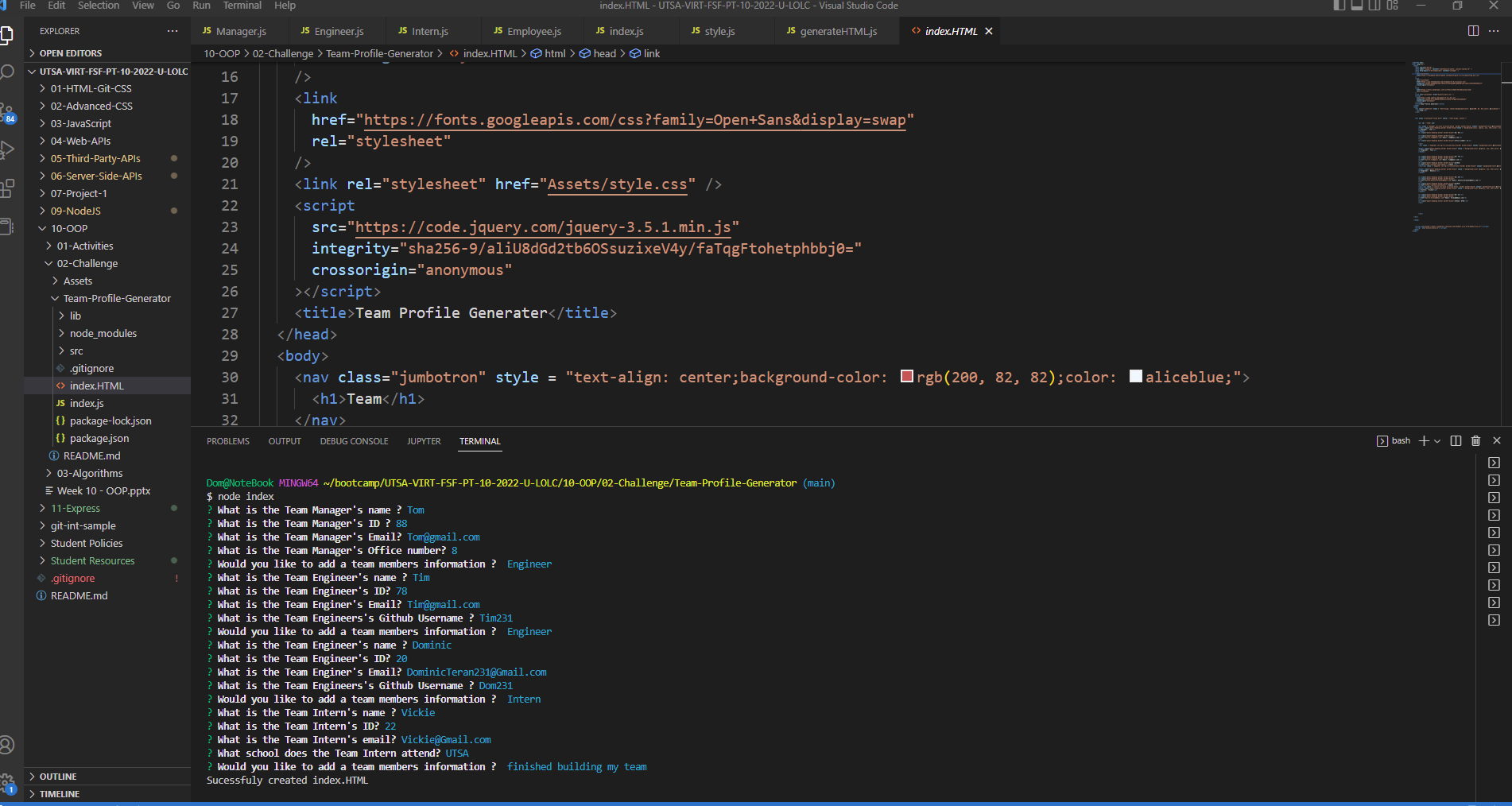Click the rgb(200, 82, 82) color swatch

point(906,377)
